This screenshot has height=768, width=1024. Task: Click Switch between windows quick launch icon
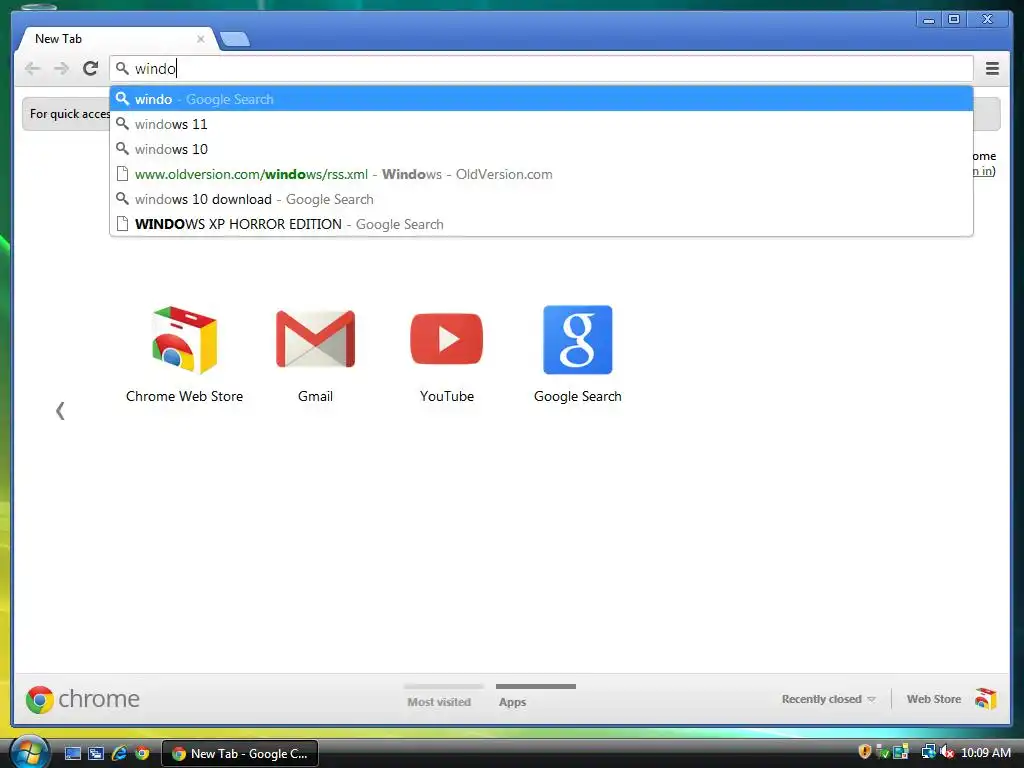tap(96, 754)
